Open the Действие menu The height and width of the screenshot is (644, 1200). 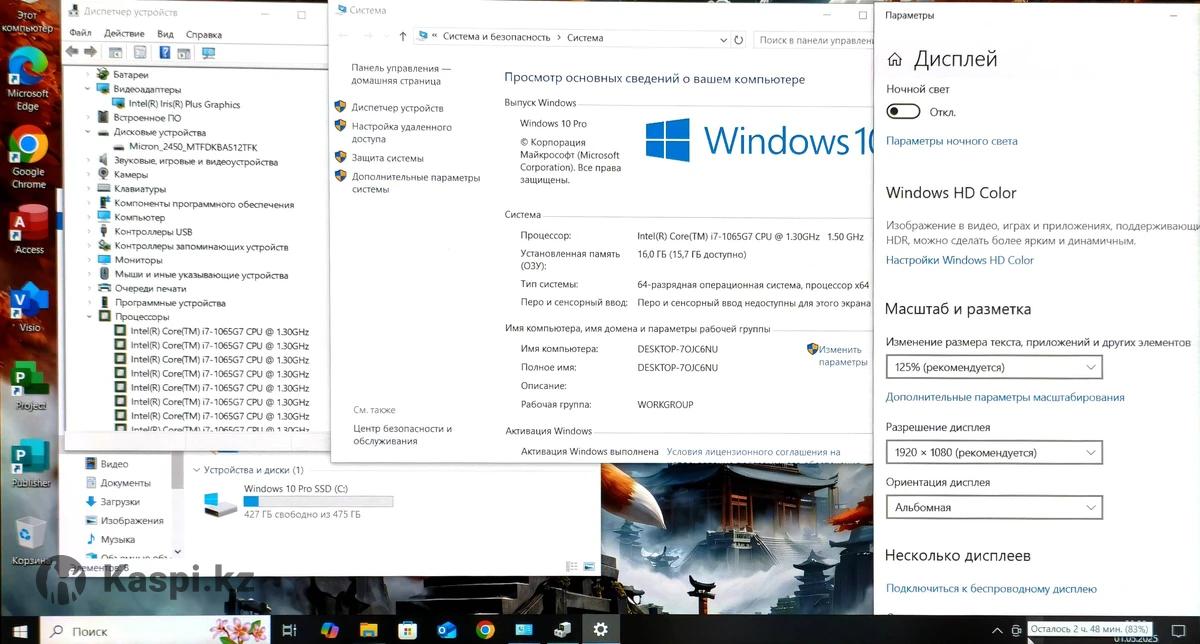click(124, 34)
